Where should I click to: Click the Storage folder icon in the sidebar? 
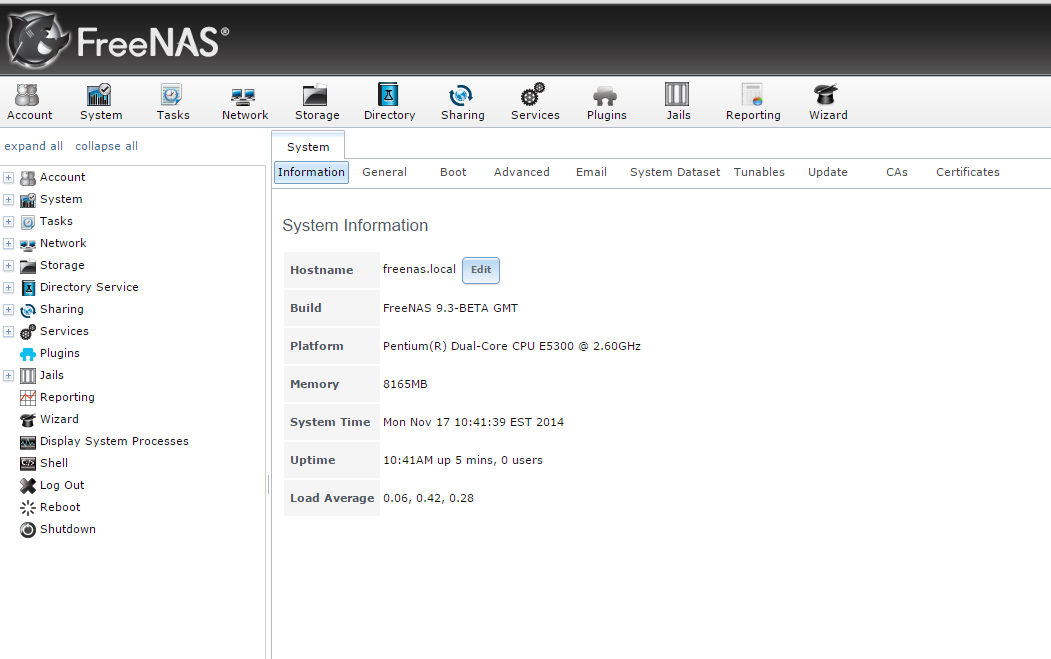27,266
